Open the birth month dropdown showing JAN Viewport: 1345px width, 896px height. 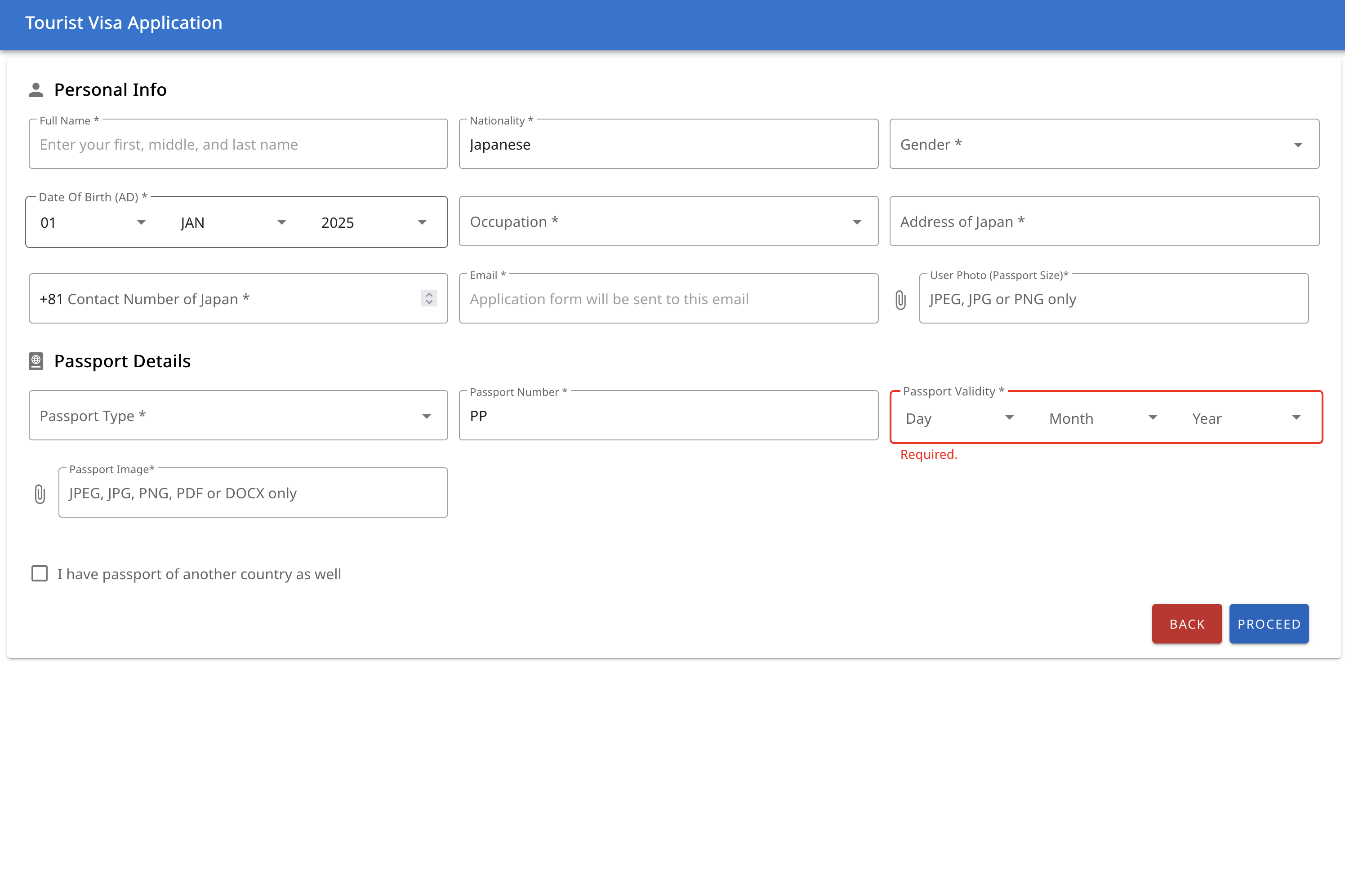click(233, 222)
